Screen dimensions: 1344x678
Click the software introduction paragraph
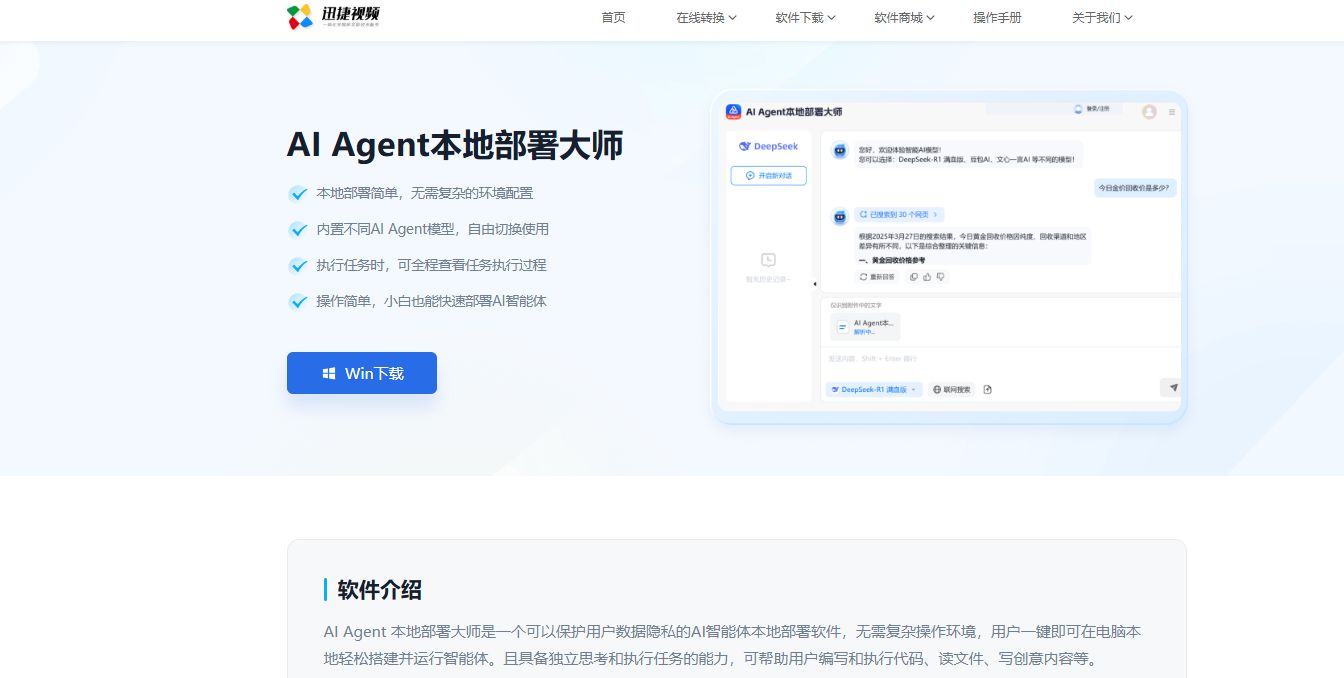pos(732,646)
